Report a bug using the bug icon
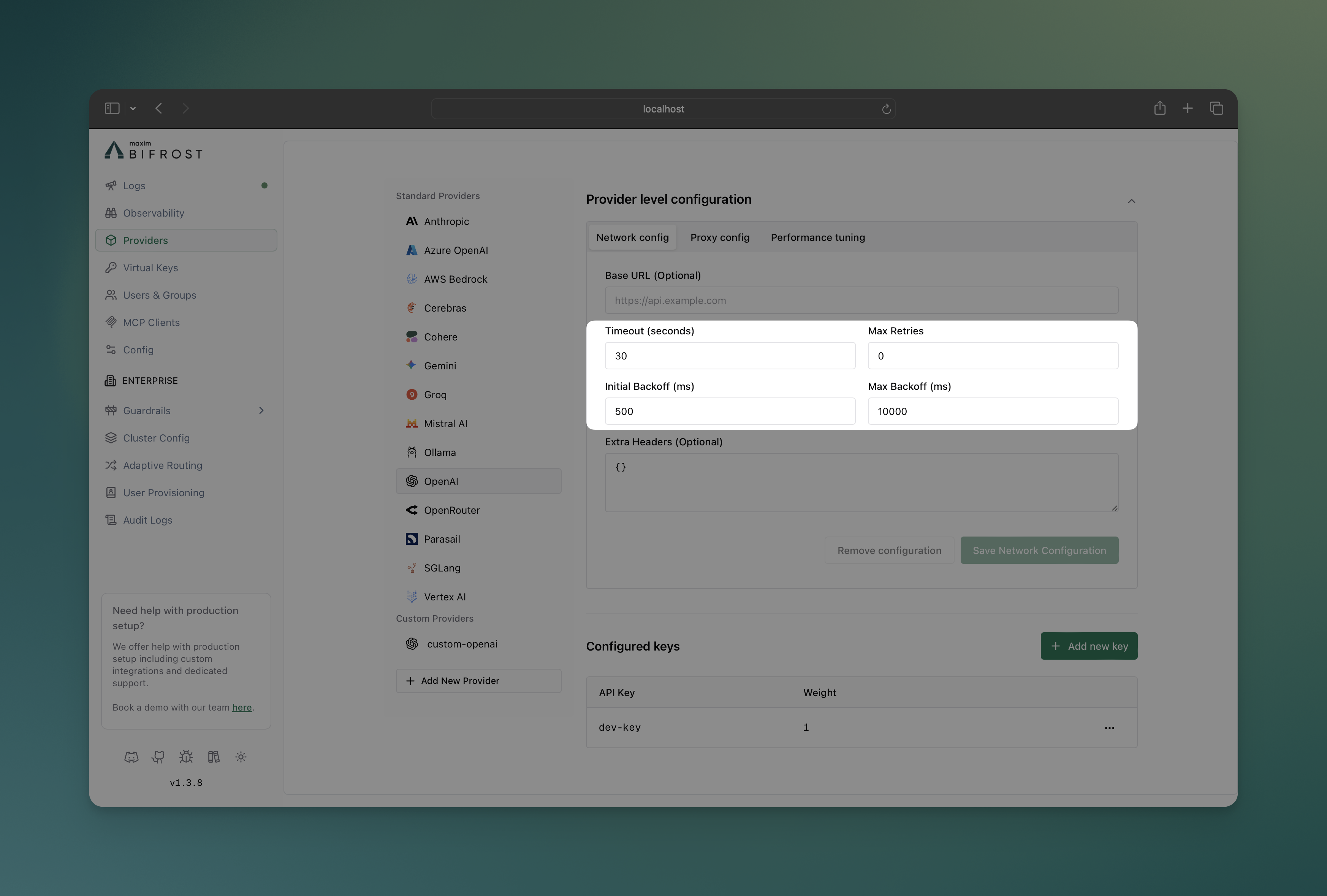Screen dimensions: 1327x896 pyautogui.click(x=185, y=757)
